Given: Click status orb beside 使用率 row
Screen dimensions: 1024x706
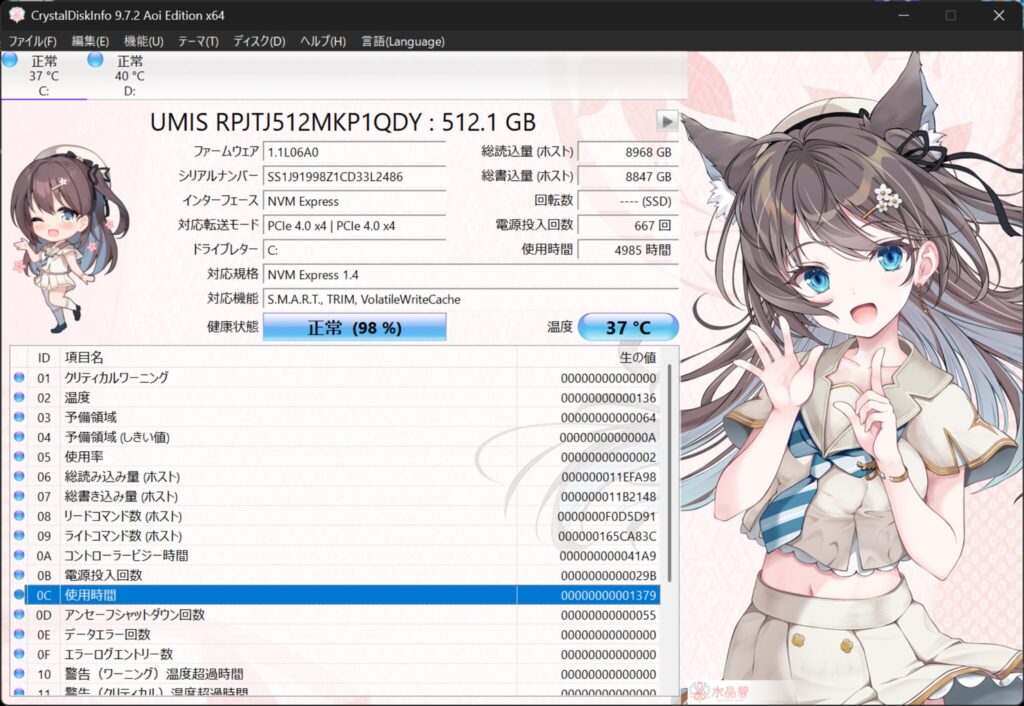Looking at the screenshot, I should (x=19, y=457).
